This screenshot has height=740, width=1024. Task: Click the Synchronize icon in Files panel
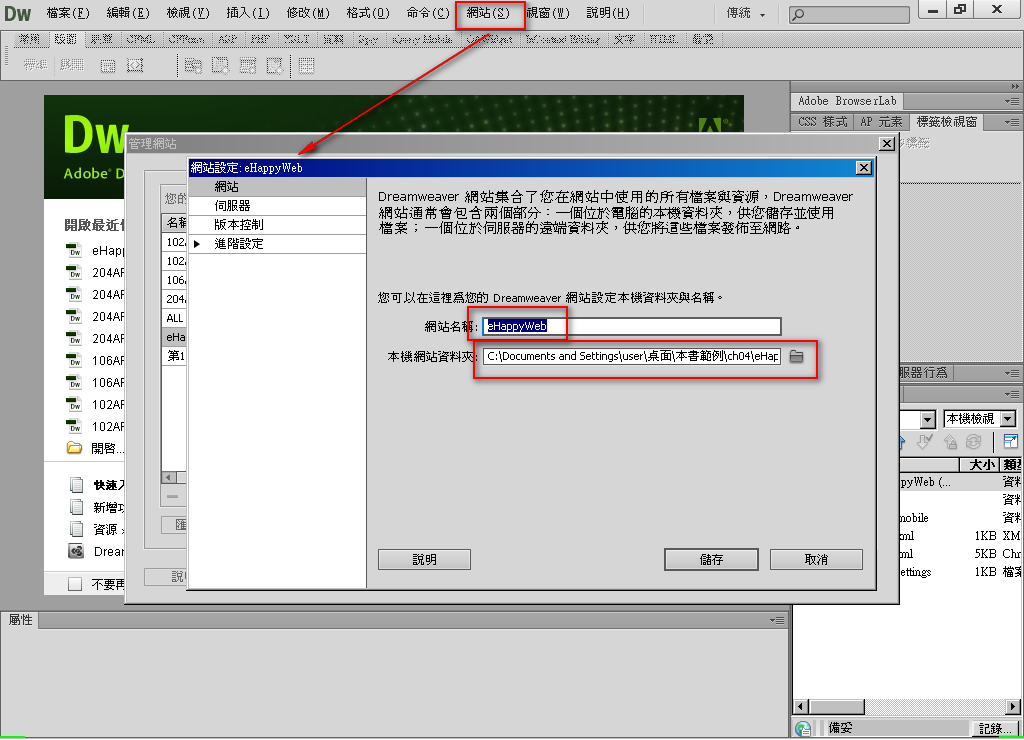coord(974,442)
